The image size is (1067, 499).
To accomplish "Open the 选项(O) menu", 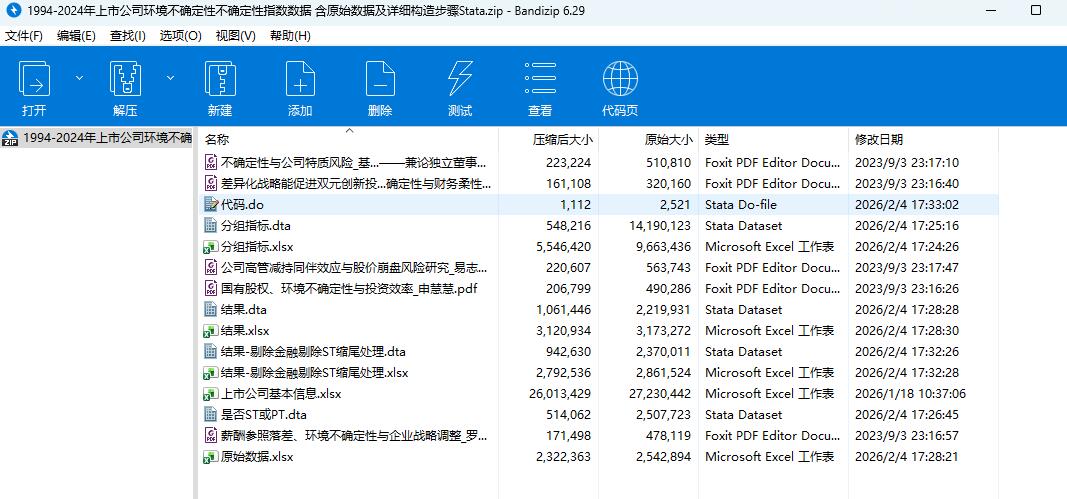I will (x=180, y=36).
